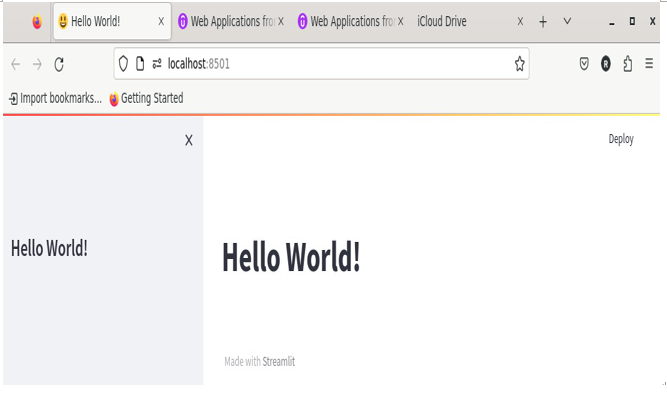Switch to the first Web Applications tab

231,21
